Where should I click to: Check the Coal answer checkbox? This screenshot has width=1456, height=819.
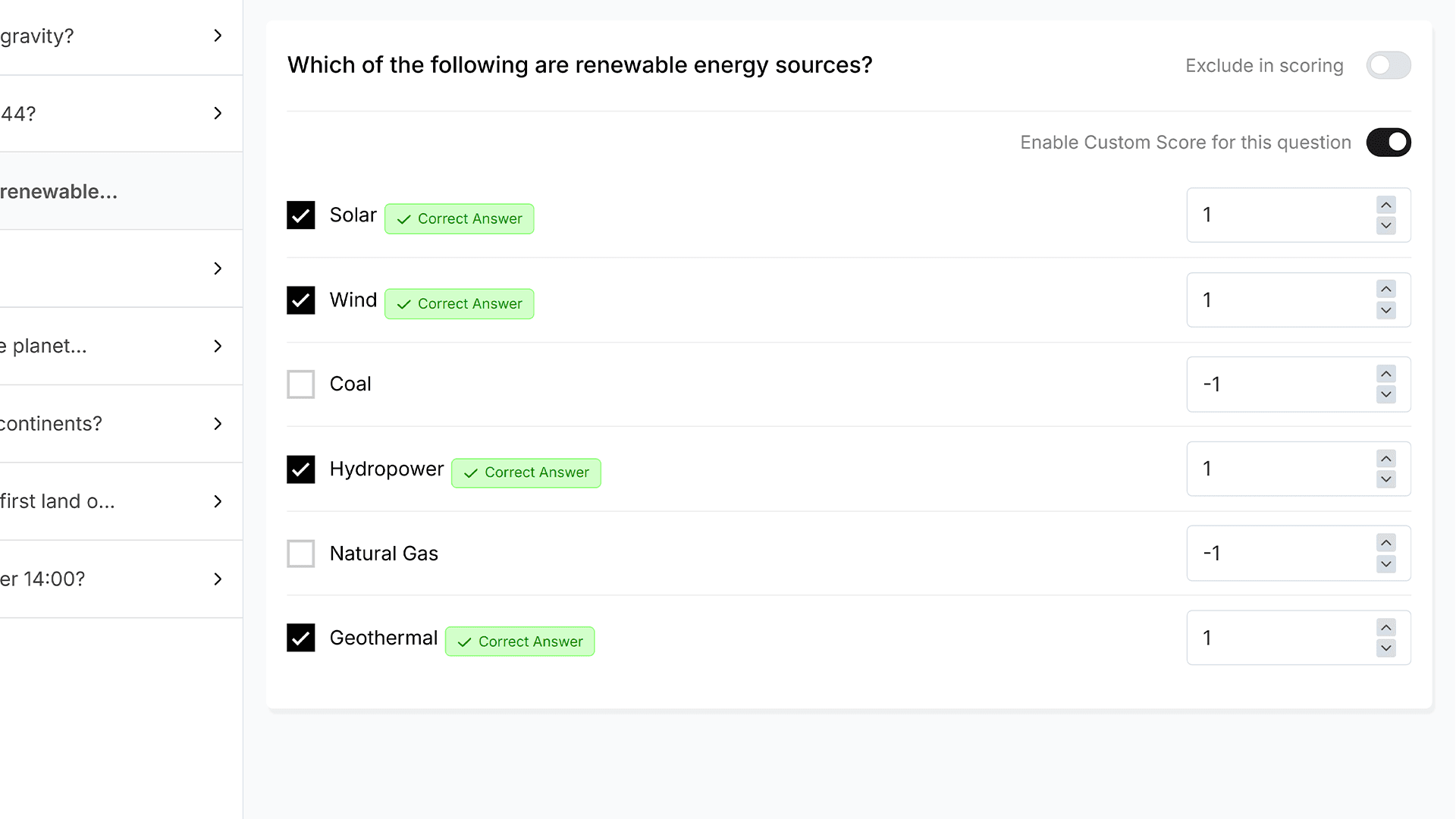coord(301,384)
